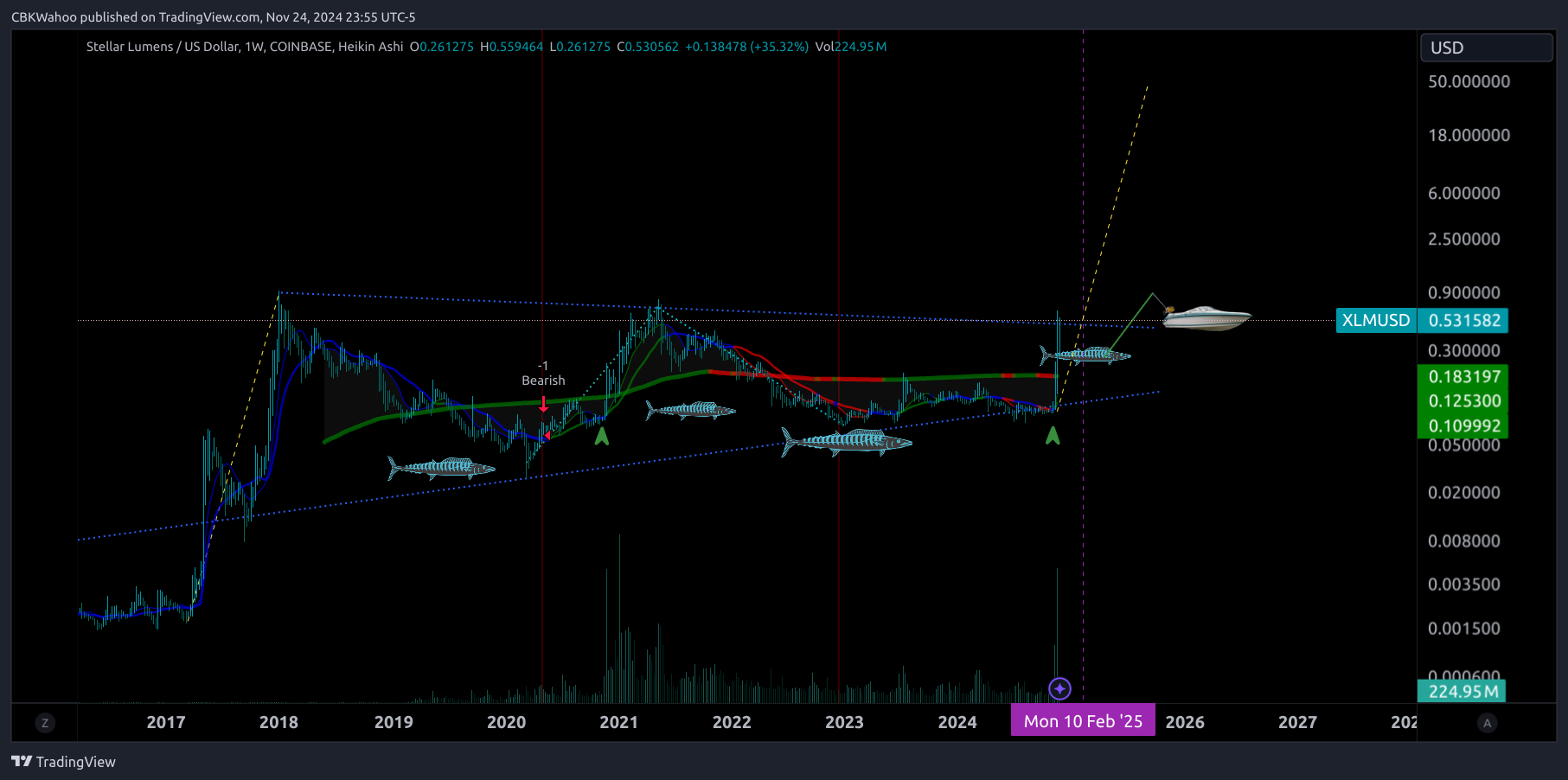Click the Z timezone button
The width and height of the screenshot is (1568, 780).
pos(45,723)
